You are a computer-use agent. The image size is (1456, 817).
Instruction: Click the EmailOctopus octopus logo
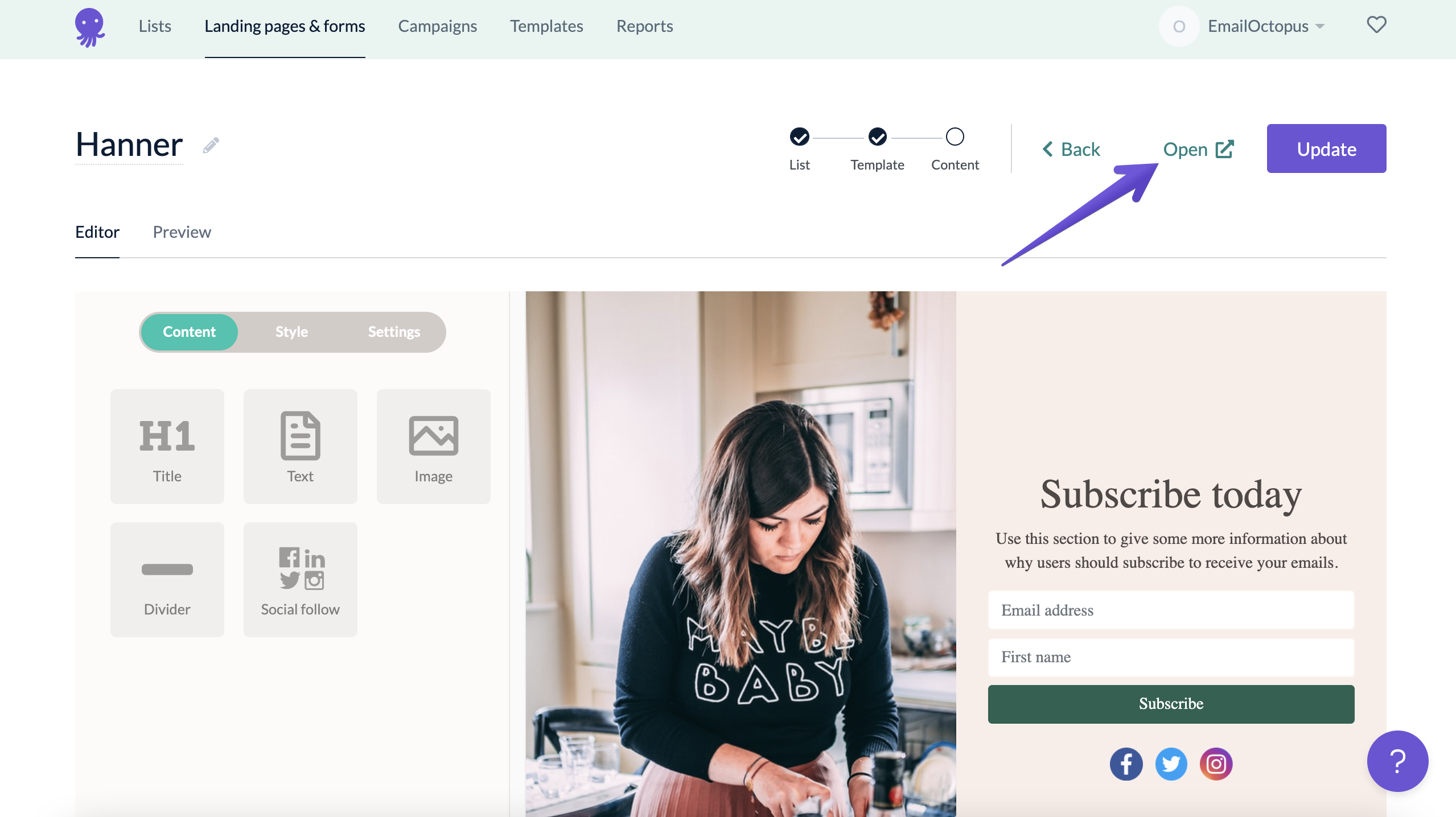[x=90, y=27]
